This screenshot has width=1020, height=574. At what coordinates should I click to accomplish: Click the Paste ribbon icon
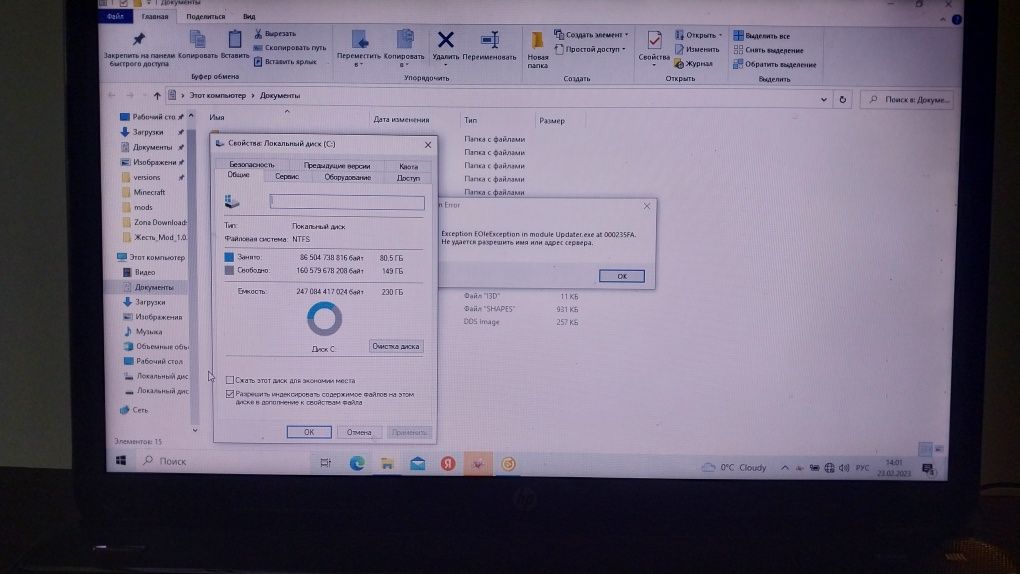pos(234,40)
